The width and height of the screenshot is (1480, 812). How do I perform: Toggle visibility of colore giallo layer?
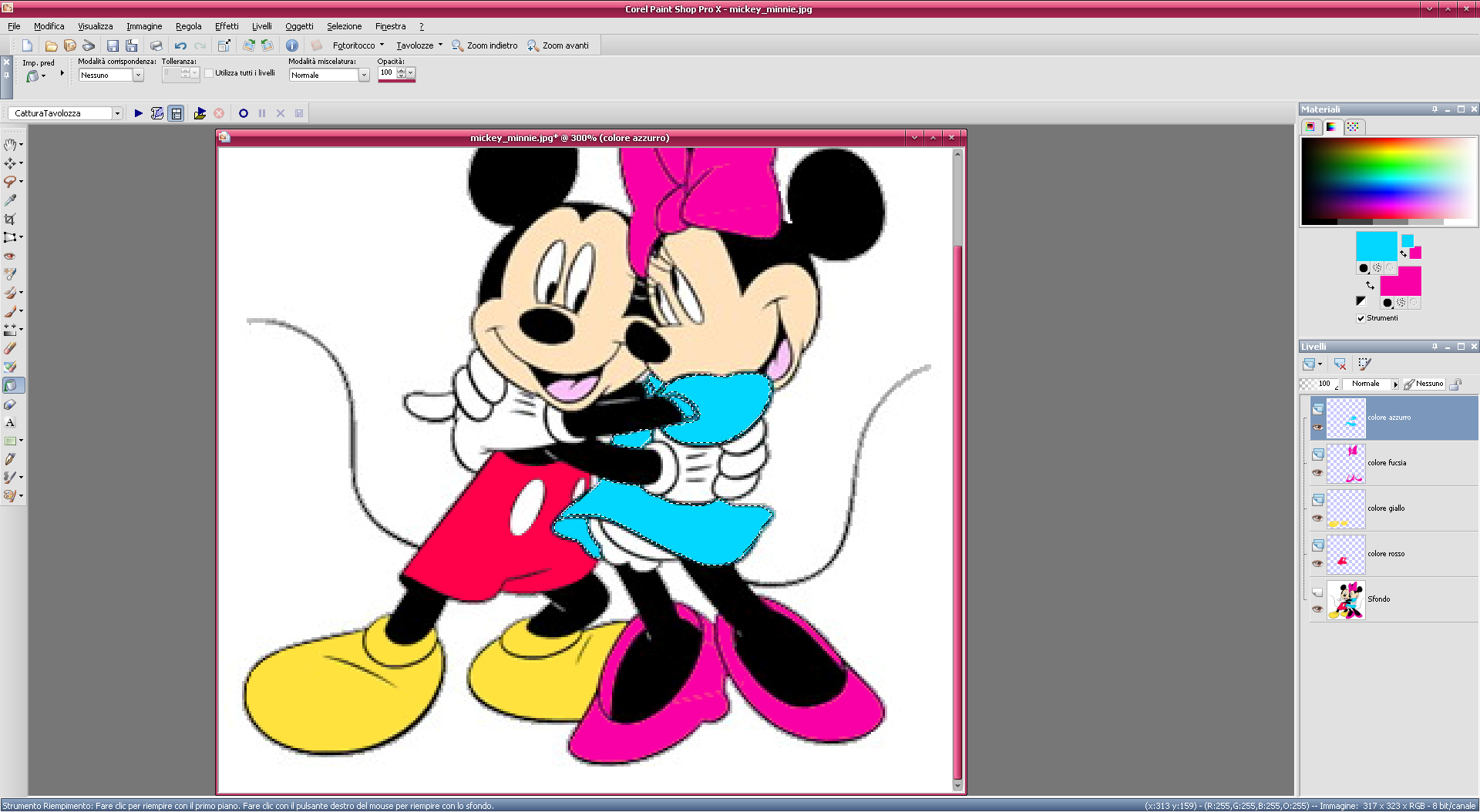click(x=1317, y=518)
